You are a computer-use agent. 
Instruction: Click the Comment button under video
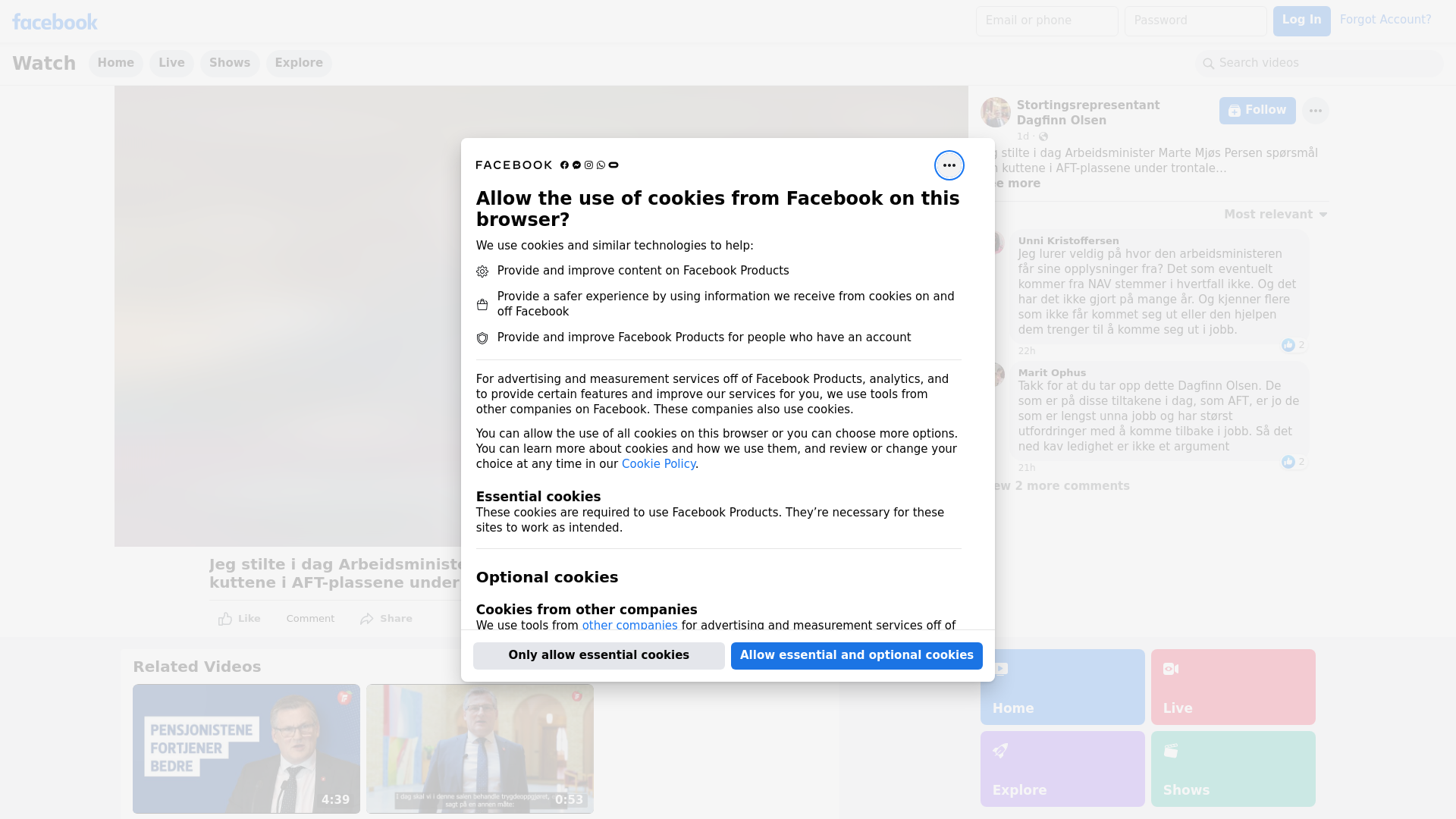pos(310,619)
